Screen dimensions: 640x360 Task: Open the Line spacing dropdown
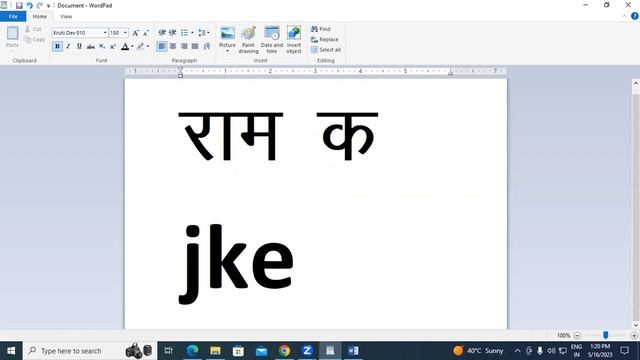(204, 33)
